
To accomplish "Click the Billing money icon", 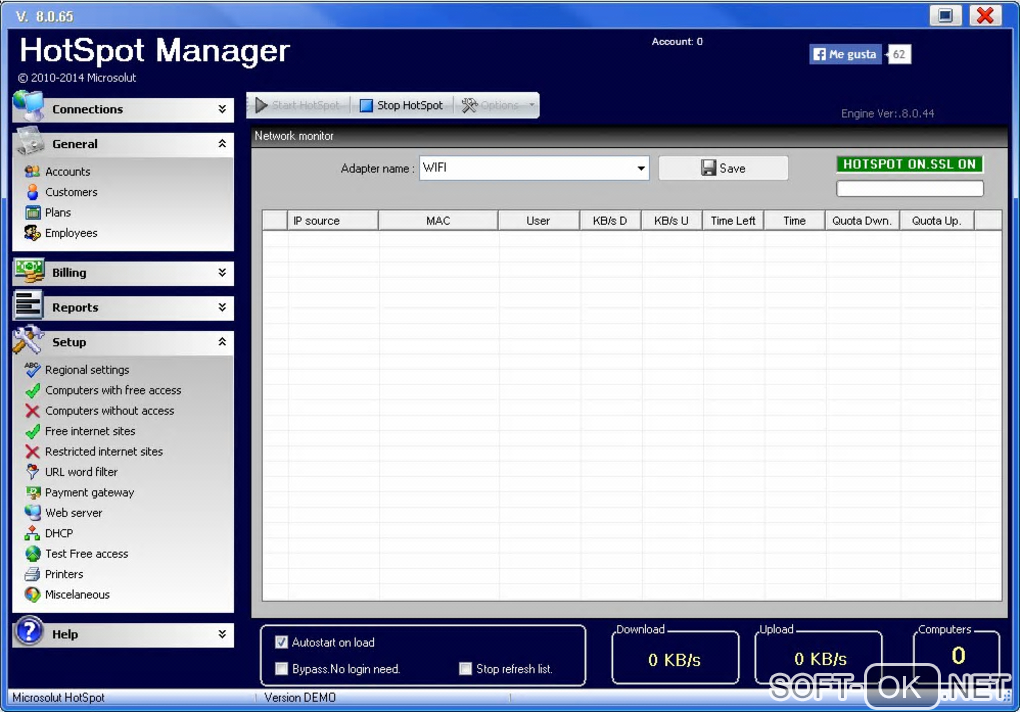I will [x=29, y=271].
